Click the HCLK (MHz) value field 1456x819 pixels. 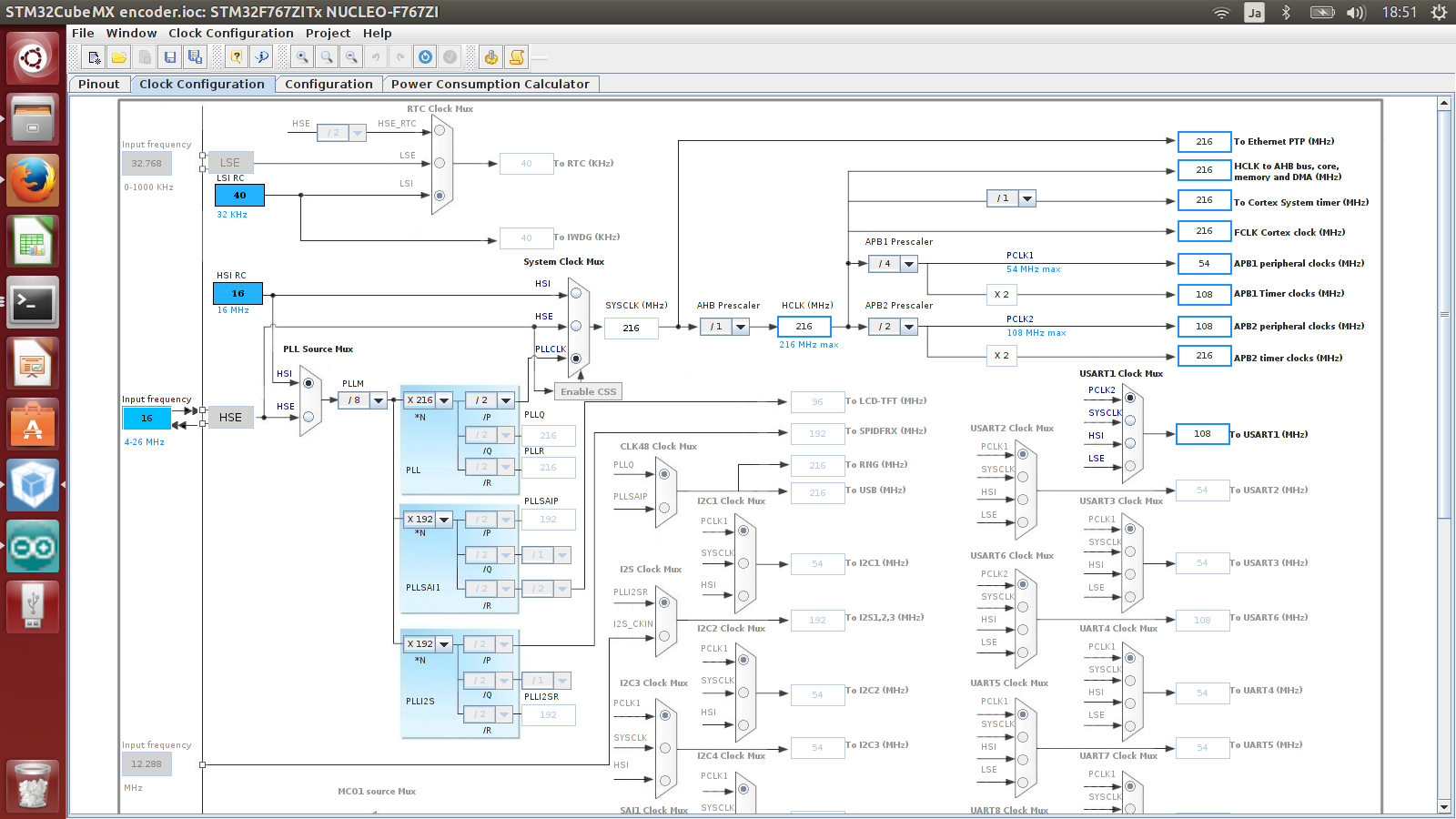(804, 326)
